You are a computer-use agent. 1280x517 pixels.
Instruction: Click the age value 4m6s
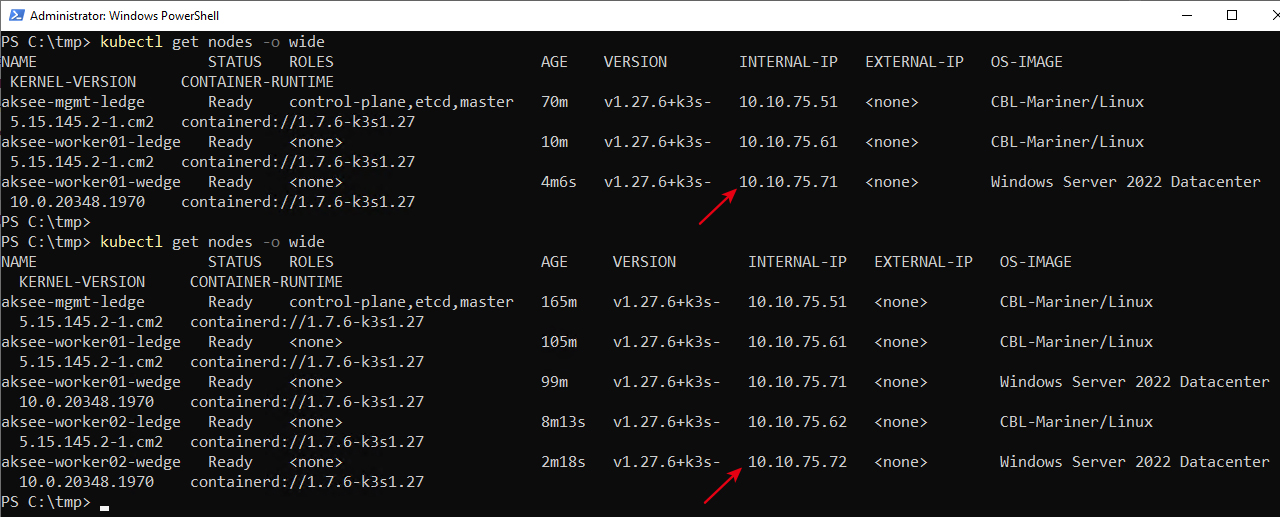click(x=558, y=182)
